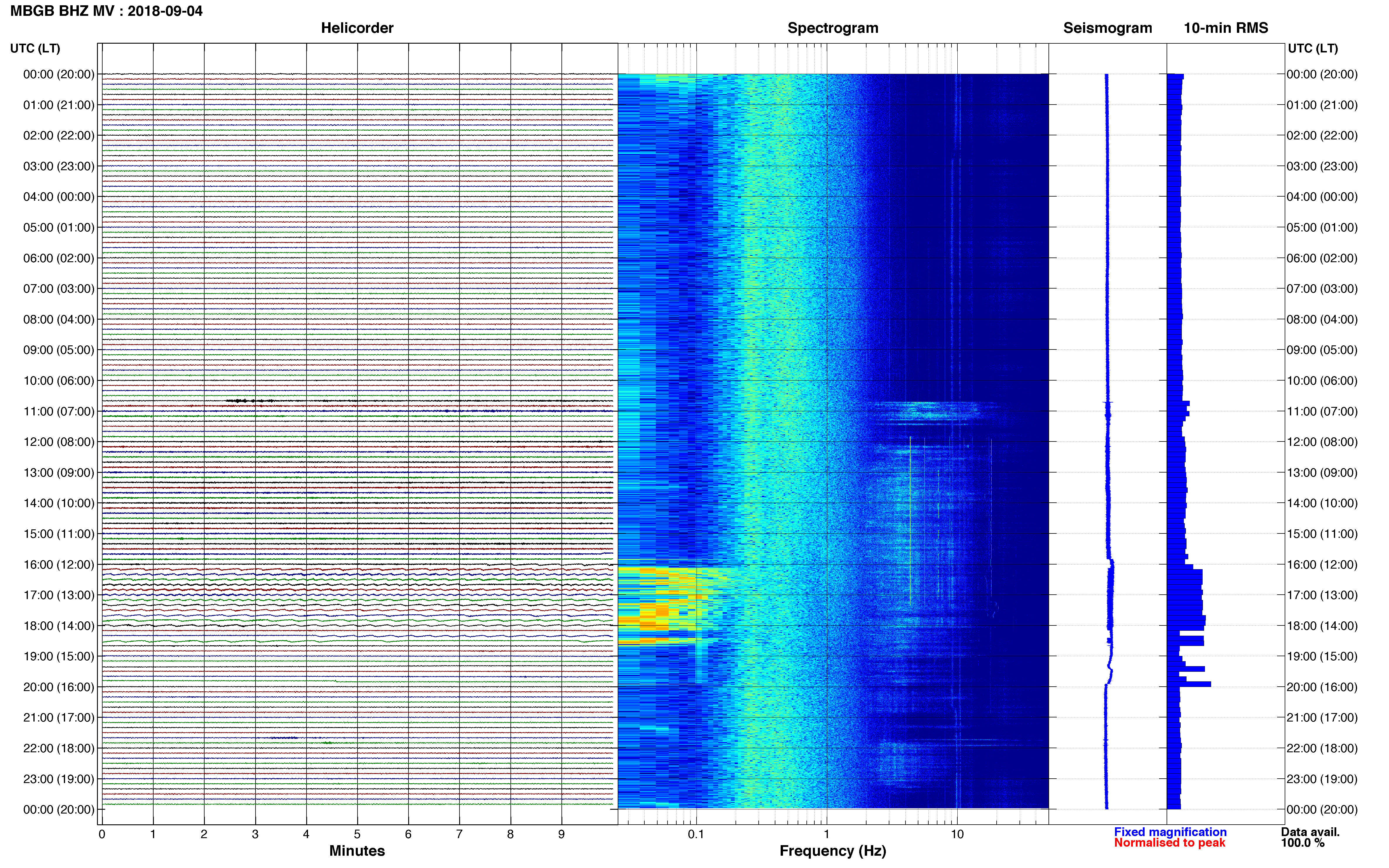The width and height of the screenshot is (1389, 868).
Task: Click '02:00 (22:00)' on RMS-side time axis
Action: [1322, 135]
